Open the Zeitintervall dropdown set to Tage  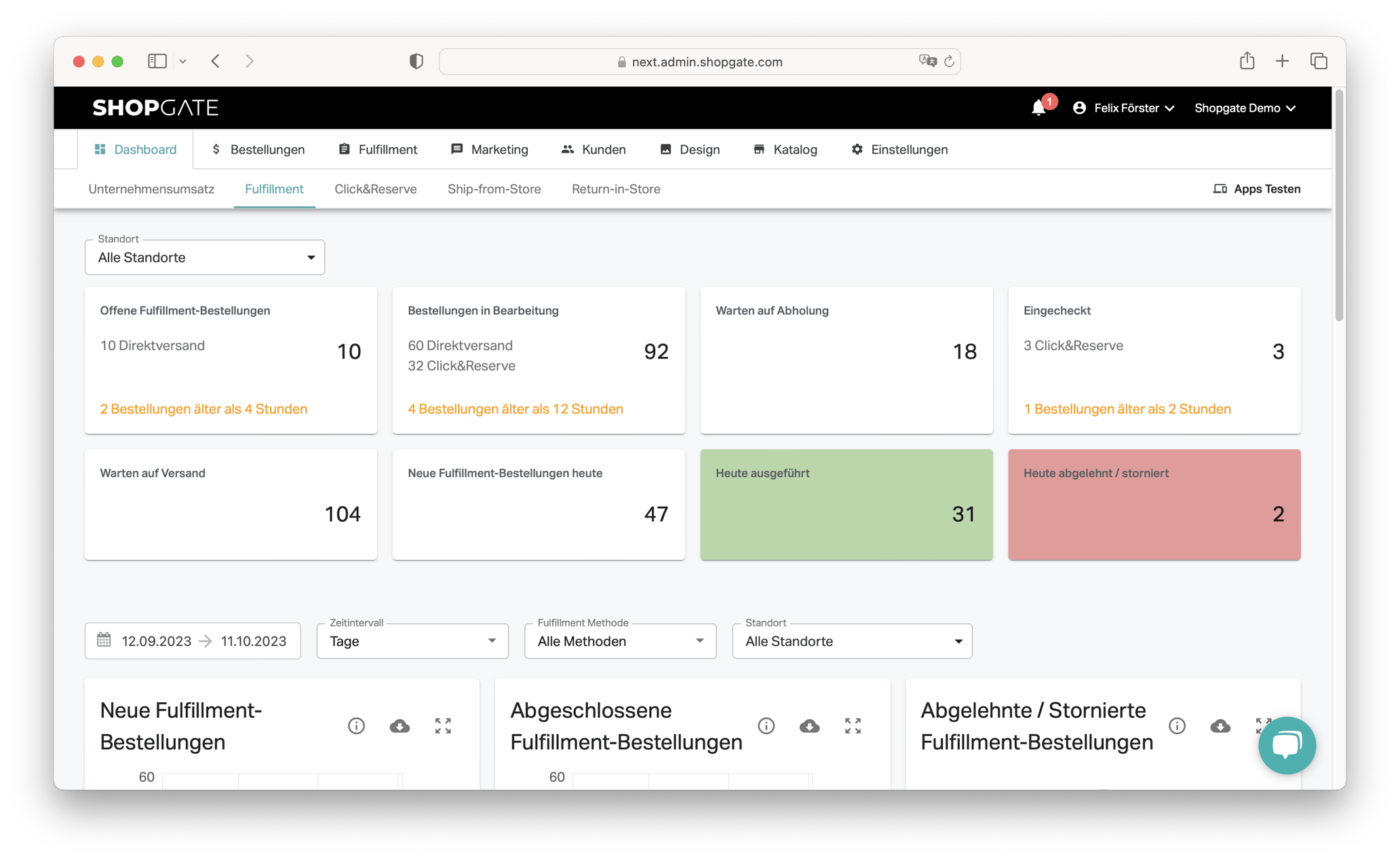tap(411, 640)
